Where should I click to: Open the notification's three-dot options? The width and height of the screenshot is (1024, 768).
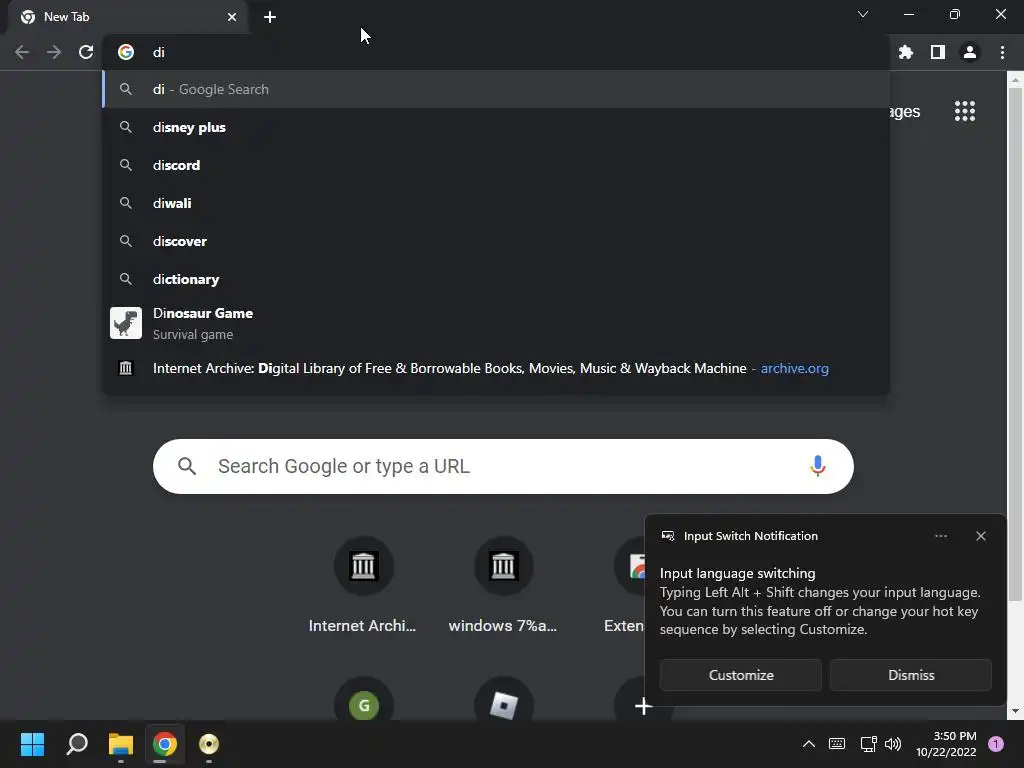(940, 536)
